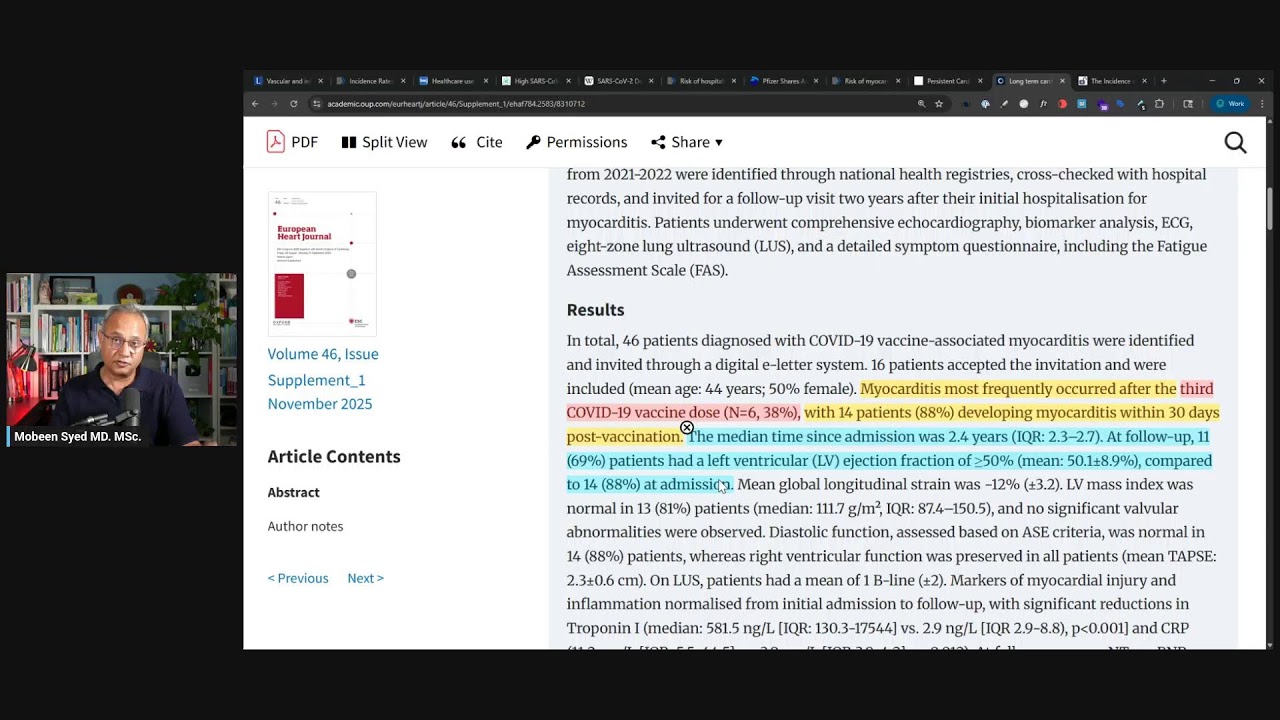The image size is (1280, 720).
Task: Open the site search magnifier
Action: (1235, 142)
